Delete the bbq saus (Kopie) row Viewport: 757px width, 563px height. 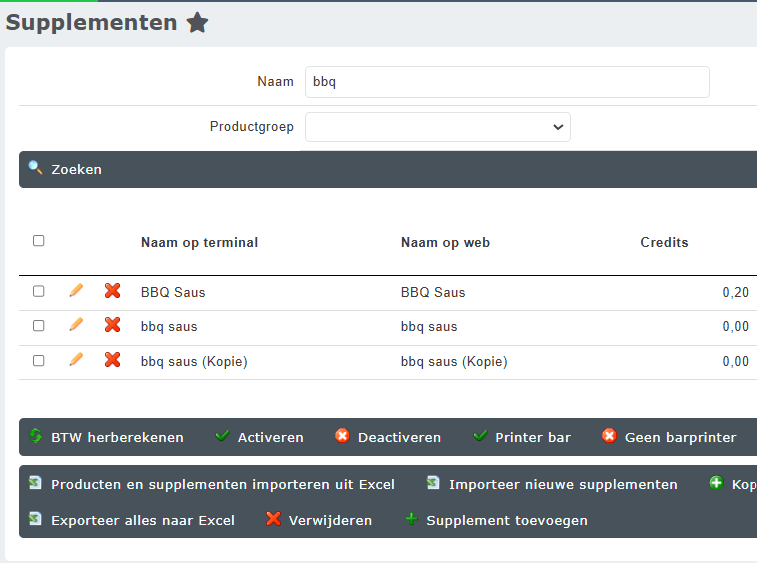click(113, 360)
